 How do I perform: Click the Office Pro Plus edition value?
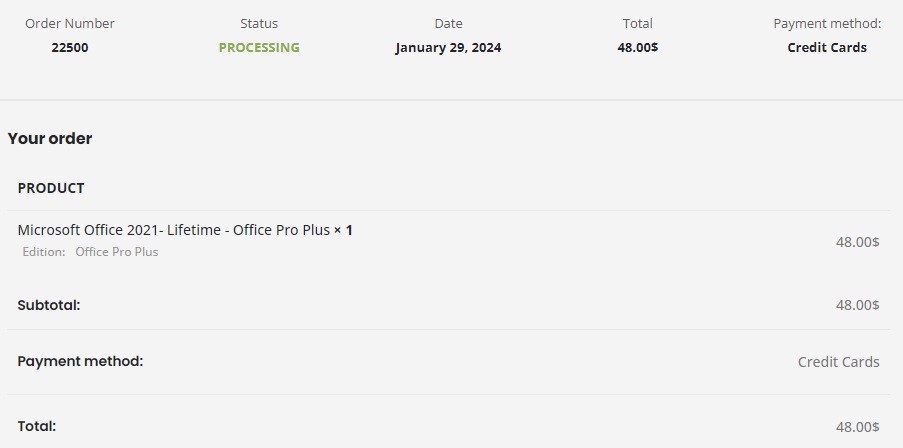[x=117, y=252]
